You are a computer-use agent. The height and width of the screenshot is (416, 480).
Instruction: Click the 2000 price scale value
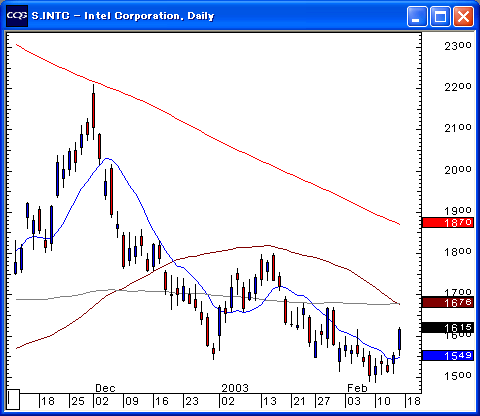(458, 170)
